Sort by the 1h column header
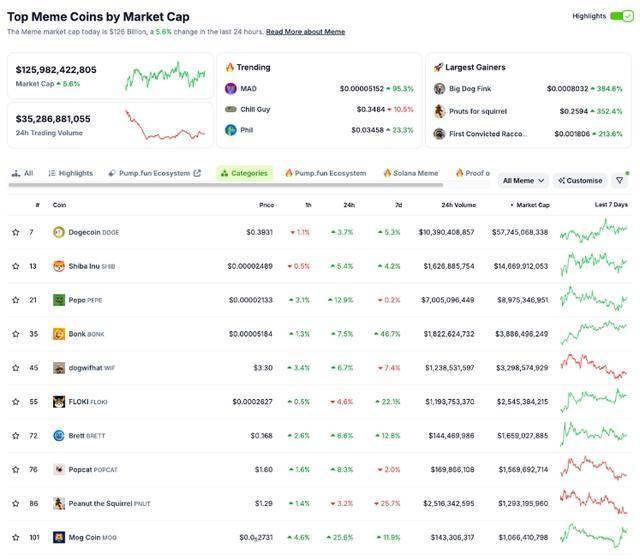The image size is (640, 560). 308,205
